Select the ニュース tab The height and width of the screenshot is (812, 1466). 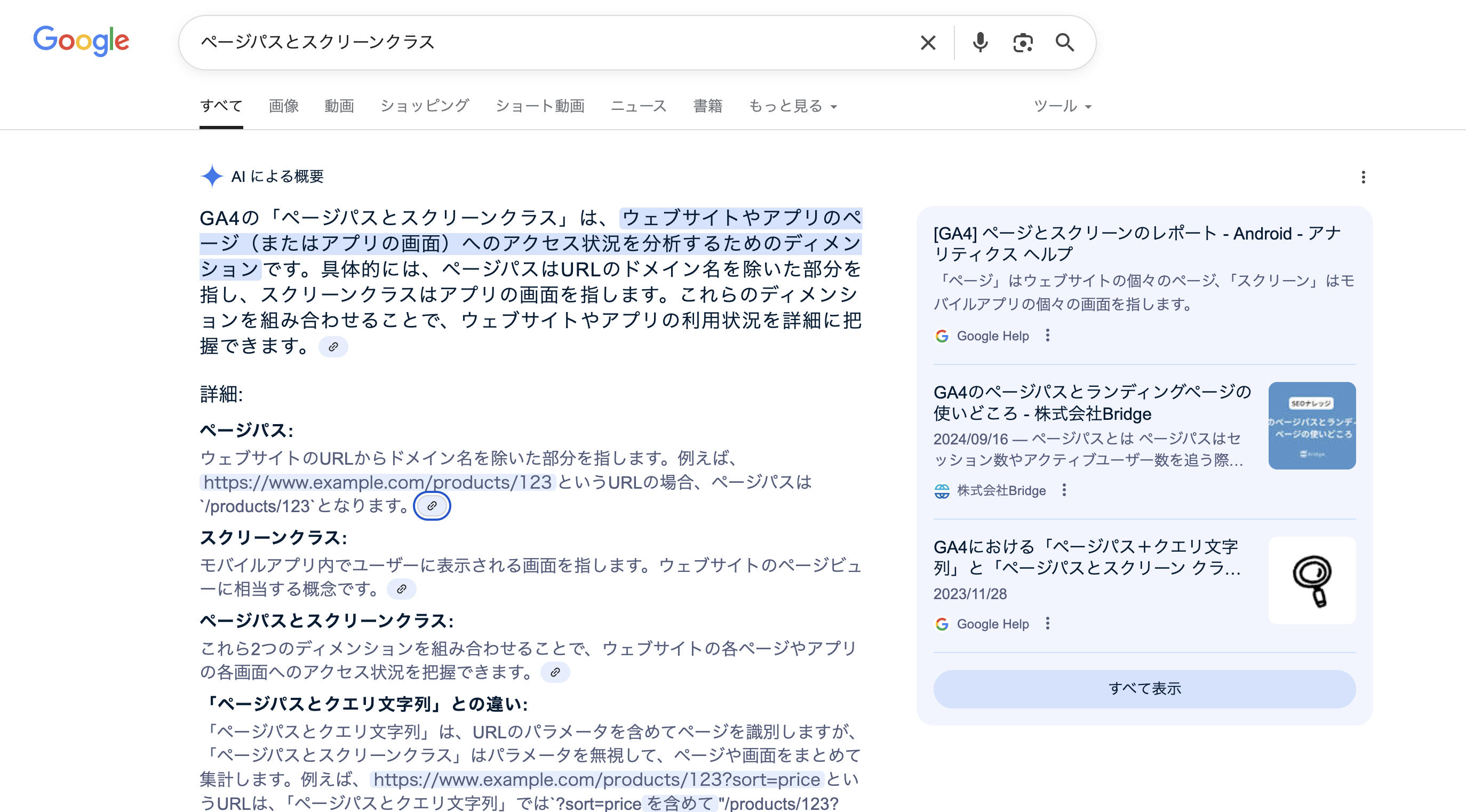(639, 105)
